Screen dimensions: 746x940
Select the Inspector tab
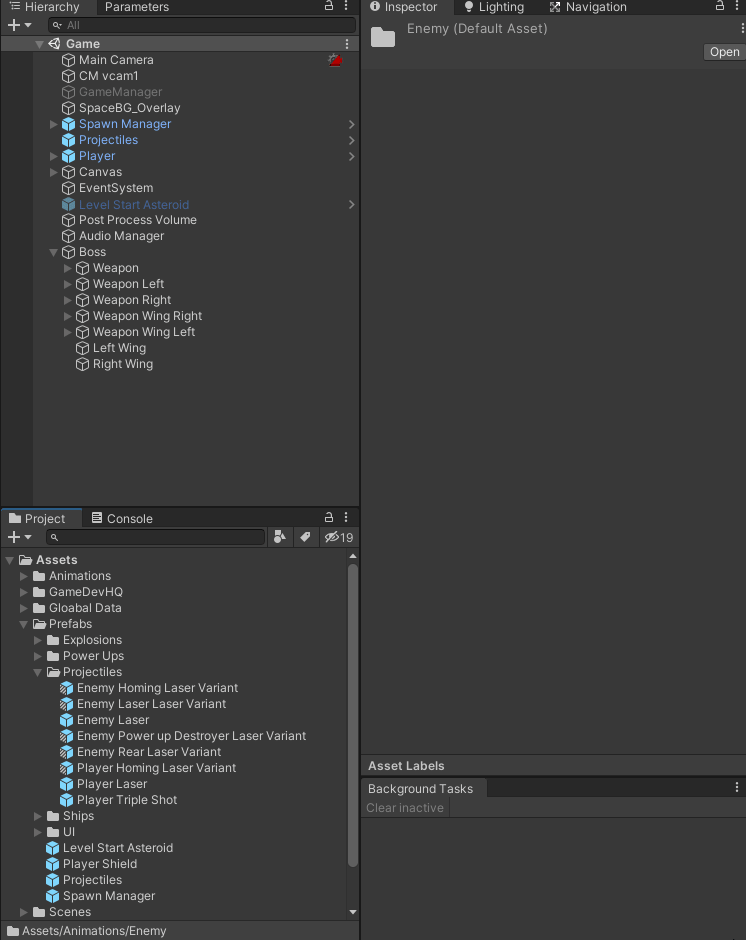click(x=404, y=7)
